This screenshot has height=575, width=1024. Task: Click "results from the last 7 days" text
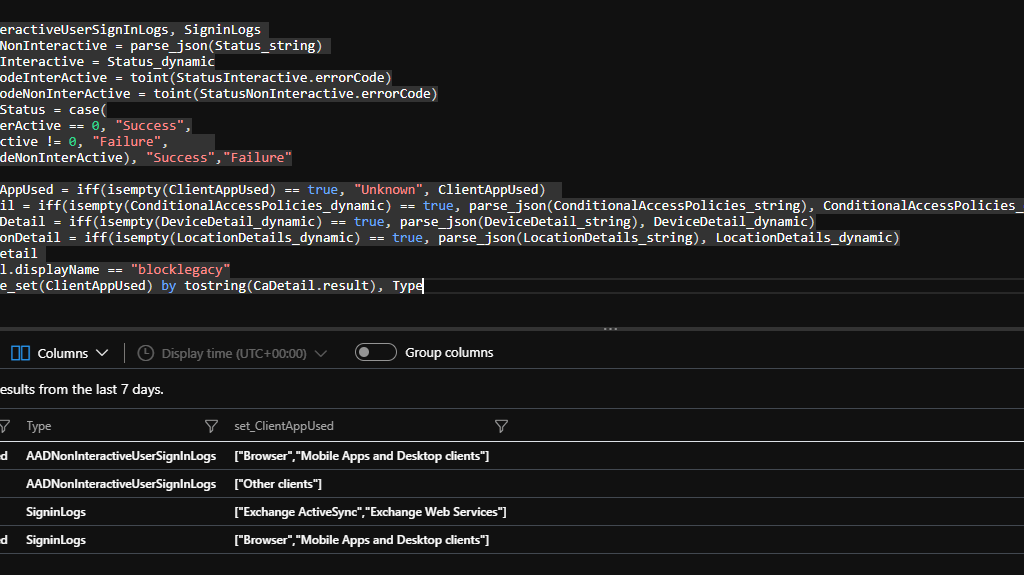pyautogui.click(x=82, y=389)
